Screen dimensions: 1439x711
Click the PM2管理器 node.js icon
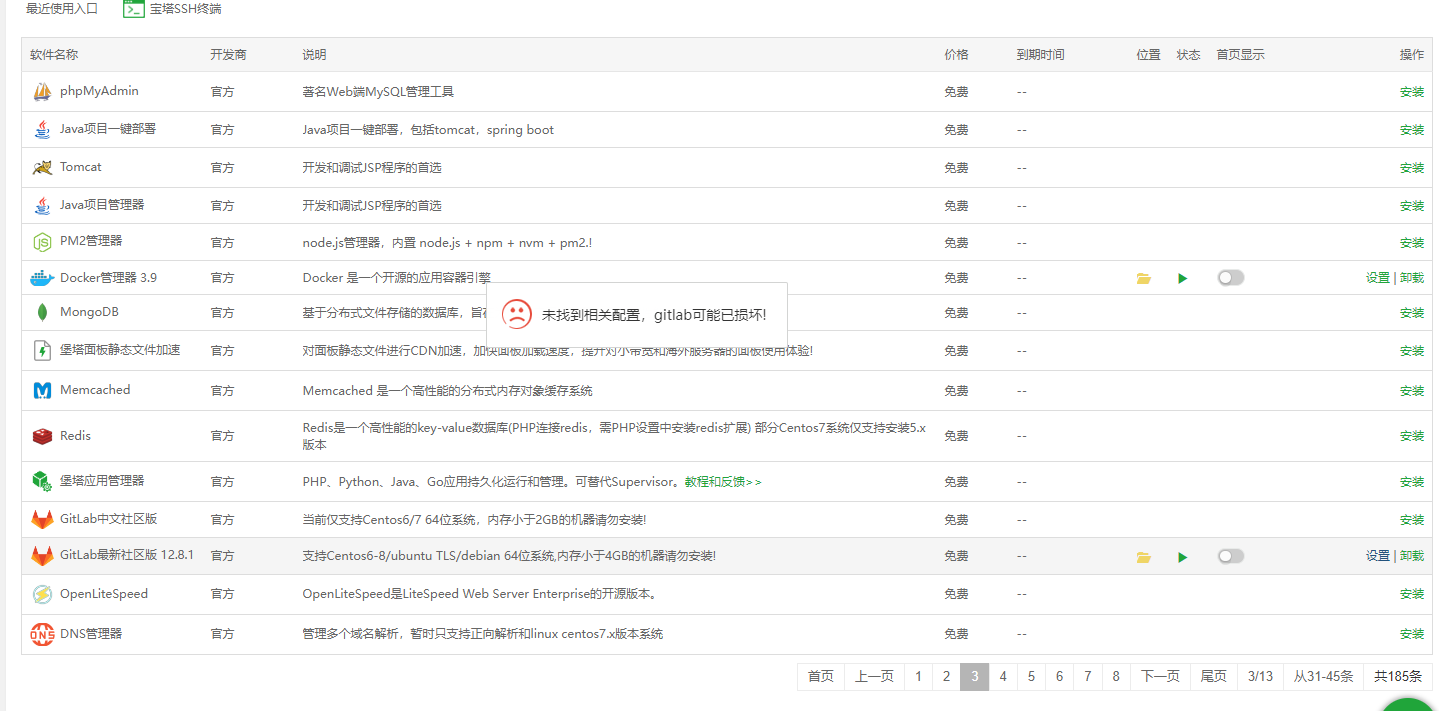42,242
